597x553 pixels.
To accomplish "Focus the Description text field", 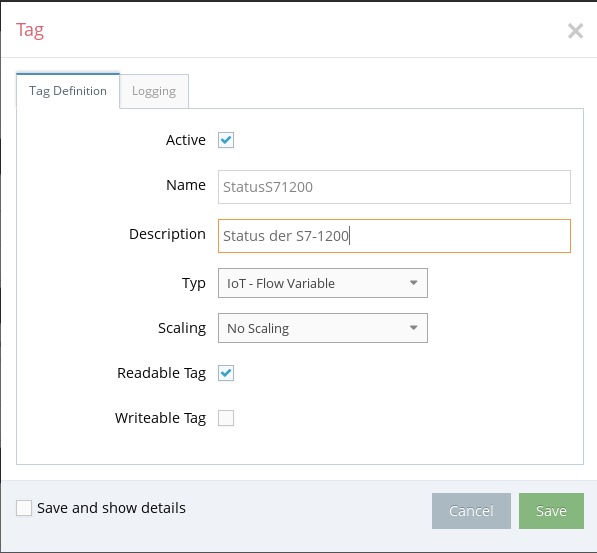I will tap(394, 236).
